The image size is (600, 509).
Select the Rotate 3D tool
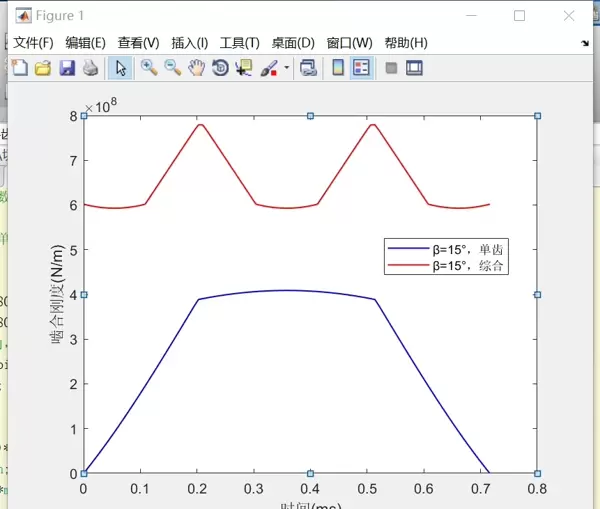tap(220, 68)
